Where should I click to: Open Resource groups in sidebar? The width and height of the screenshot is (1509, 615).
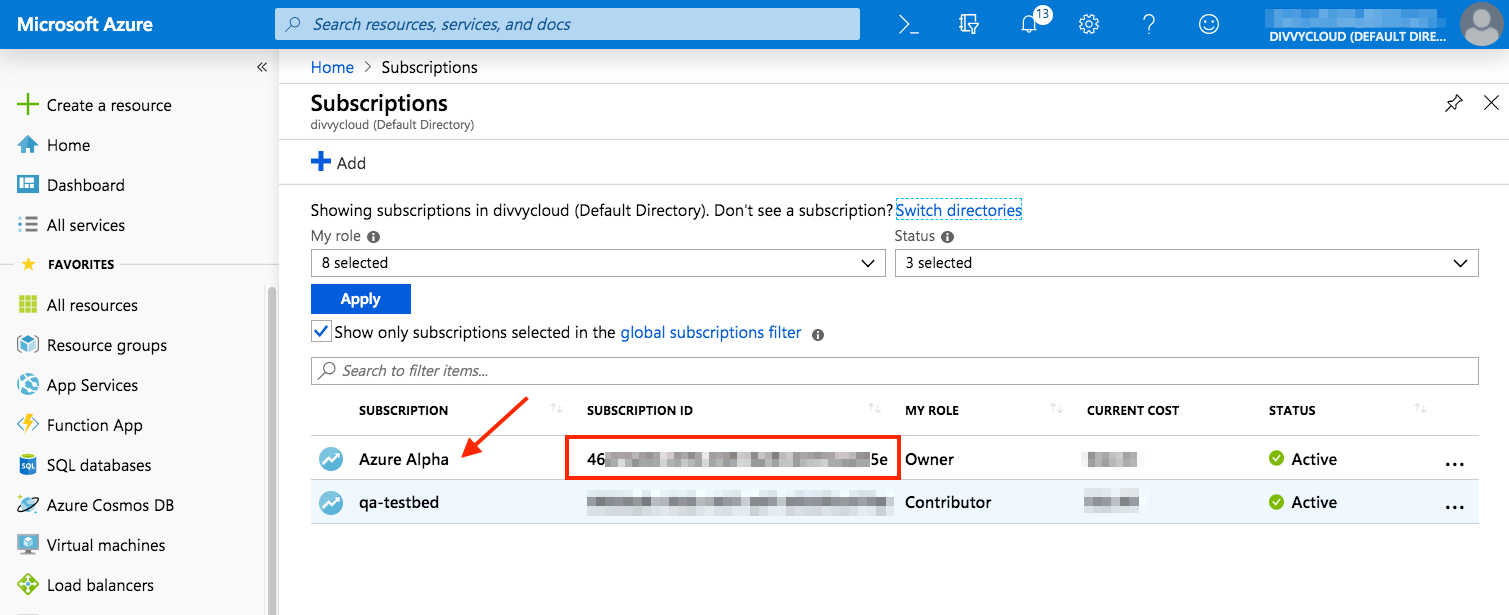107,345
